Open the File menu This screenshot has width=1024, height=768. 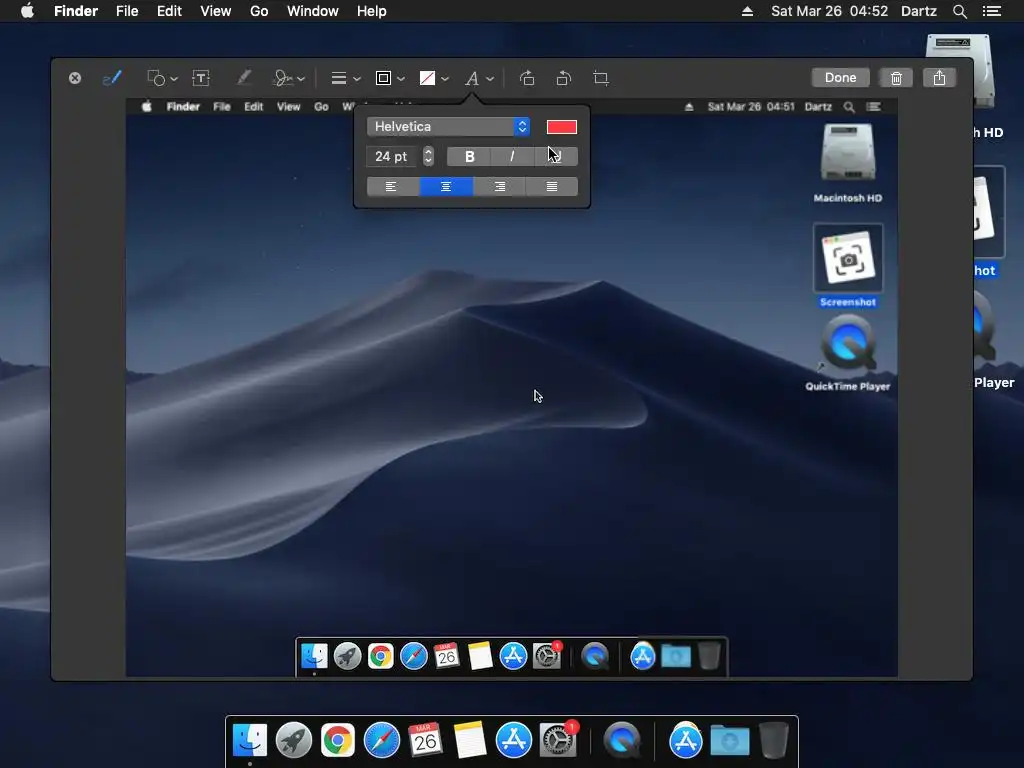click(127, 11)
